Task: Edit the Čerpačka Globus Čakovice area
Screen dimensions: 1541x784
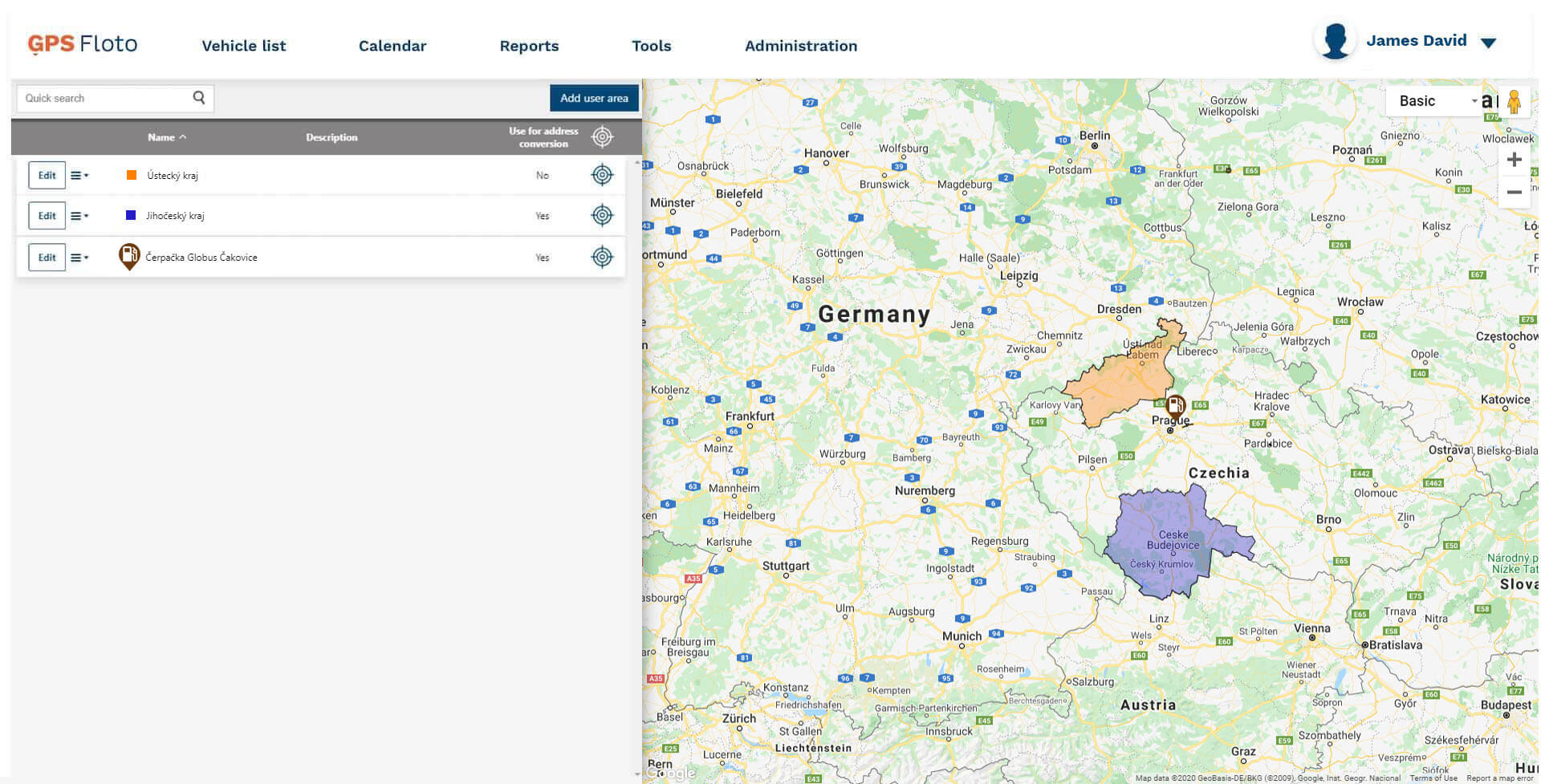Action: (x=47, y=257)
